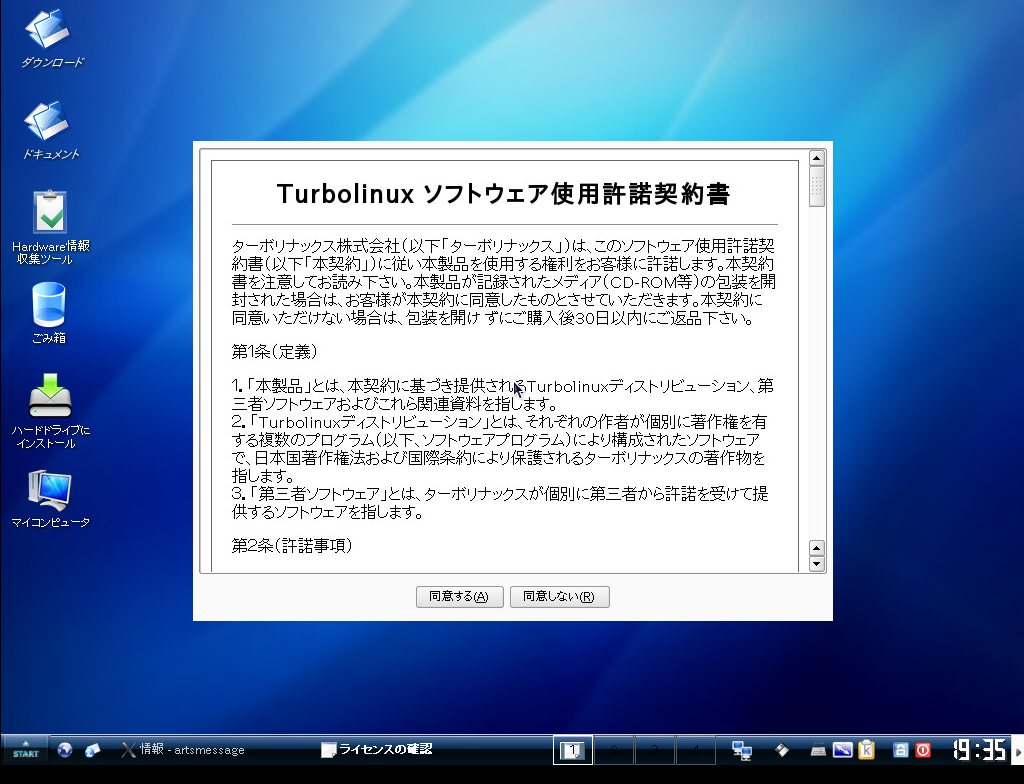Open the mail client icon in taskbar
Screen dimensions: 1024x784
pyautogui.click(x=92, y=749)
